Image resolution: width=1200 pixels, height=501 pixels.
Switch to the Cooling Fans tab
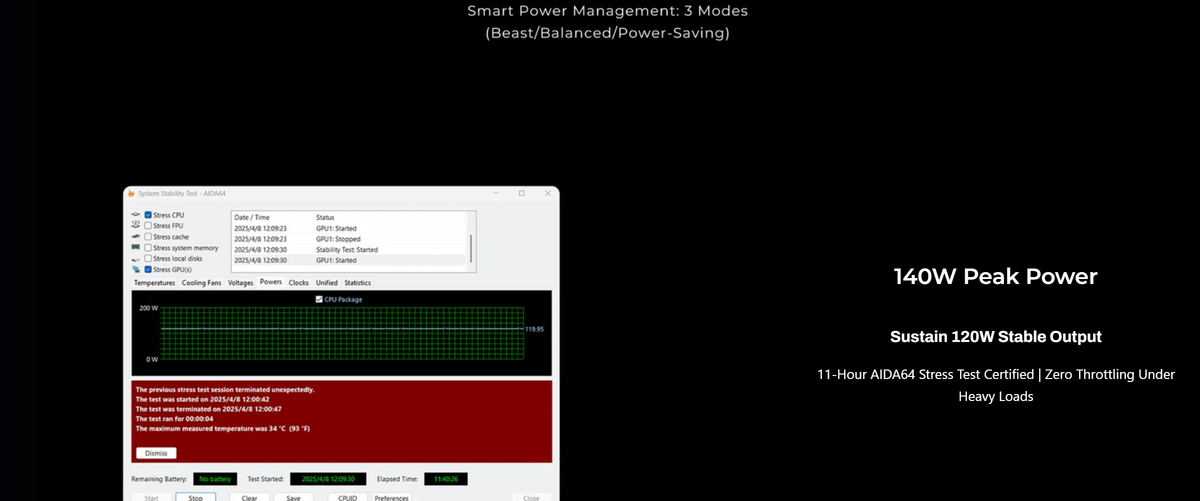[x=202, y=283]
